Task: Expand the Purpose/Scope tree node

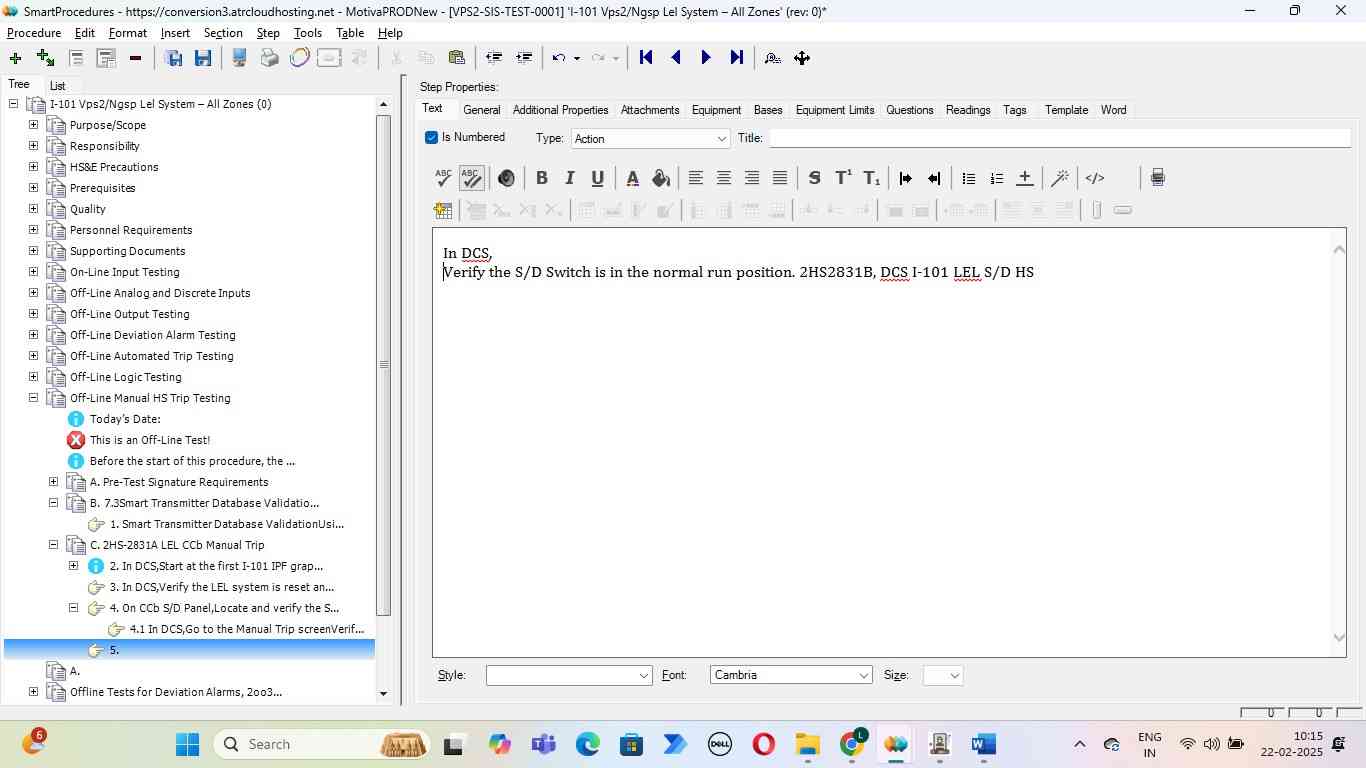Action: click(x=33, y=125)
